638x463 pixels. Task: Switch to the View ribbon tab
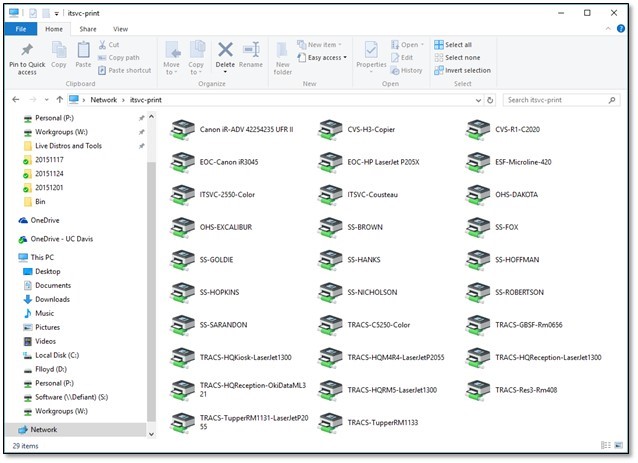click(120, 29)
